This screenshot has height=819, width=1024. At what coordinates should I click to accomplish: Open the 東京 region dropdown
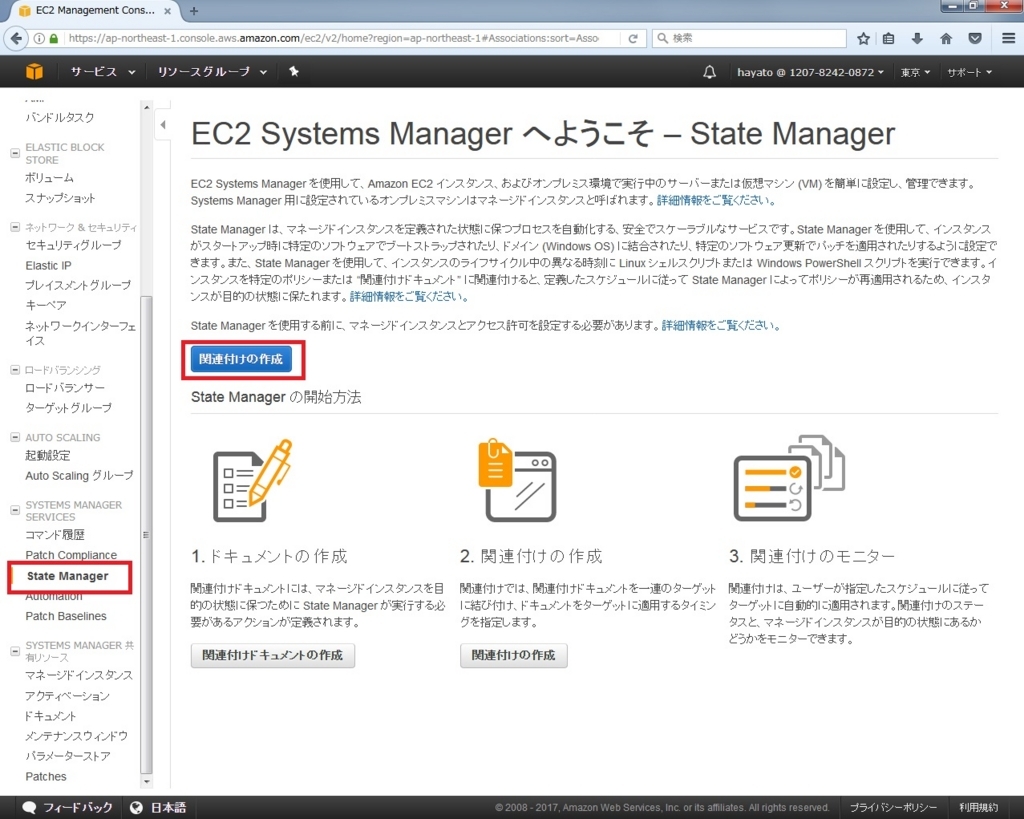coord(915,72)
